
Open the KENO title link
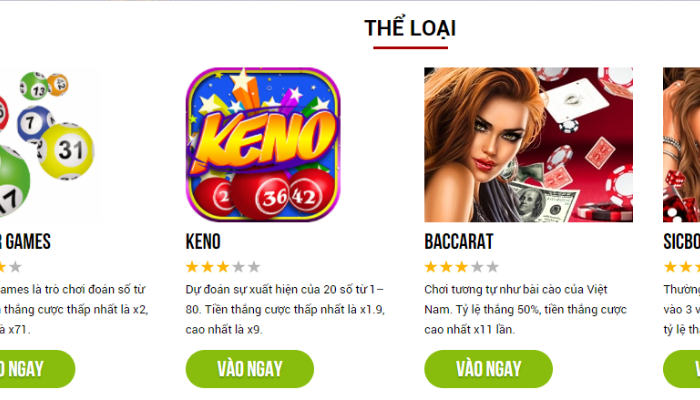(203, 242)
